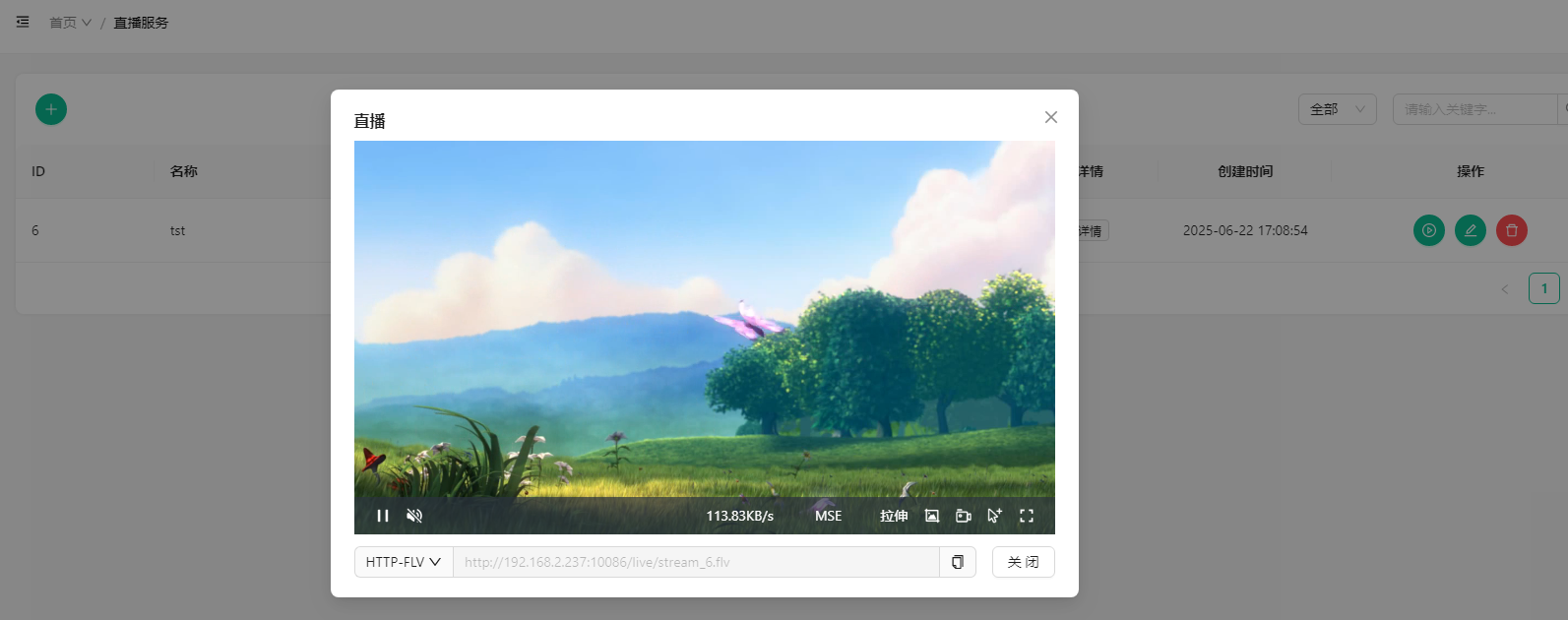Enter fullscreen mode in the player
Viewport: 1568px width, 620px height.
[x=1027, y=516]
